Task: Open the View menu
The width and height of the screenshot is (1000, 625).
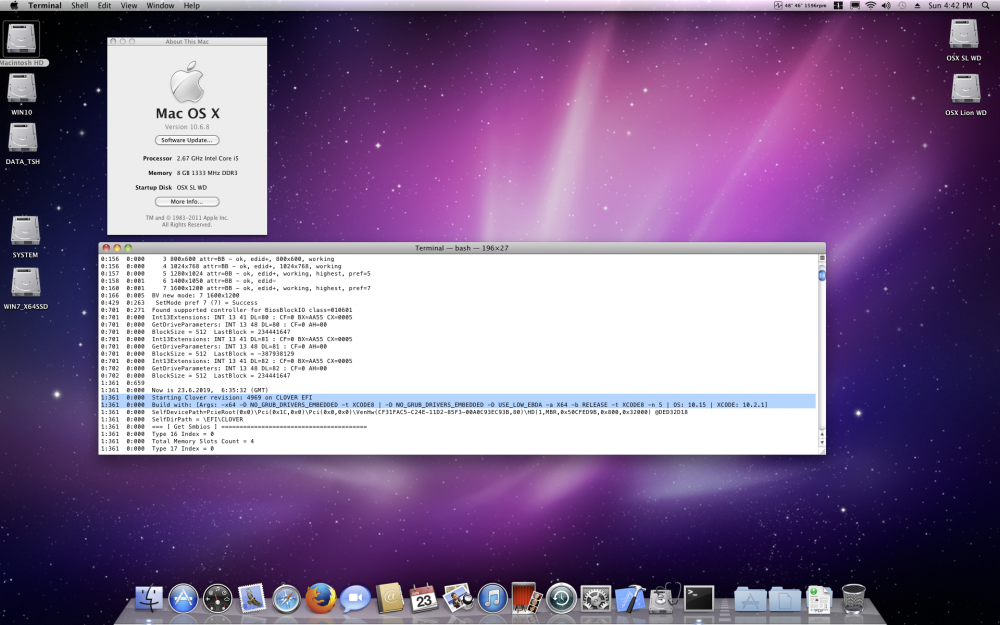Action: [129, 5]
